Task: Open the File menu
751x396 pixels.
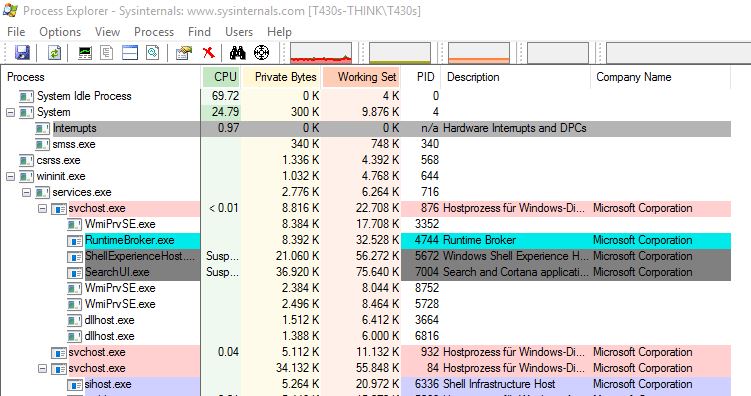Action: click(x=16, y=32)
